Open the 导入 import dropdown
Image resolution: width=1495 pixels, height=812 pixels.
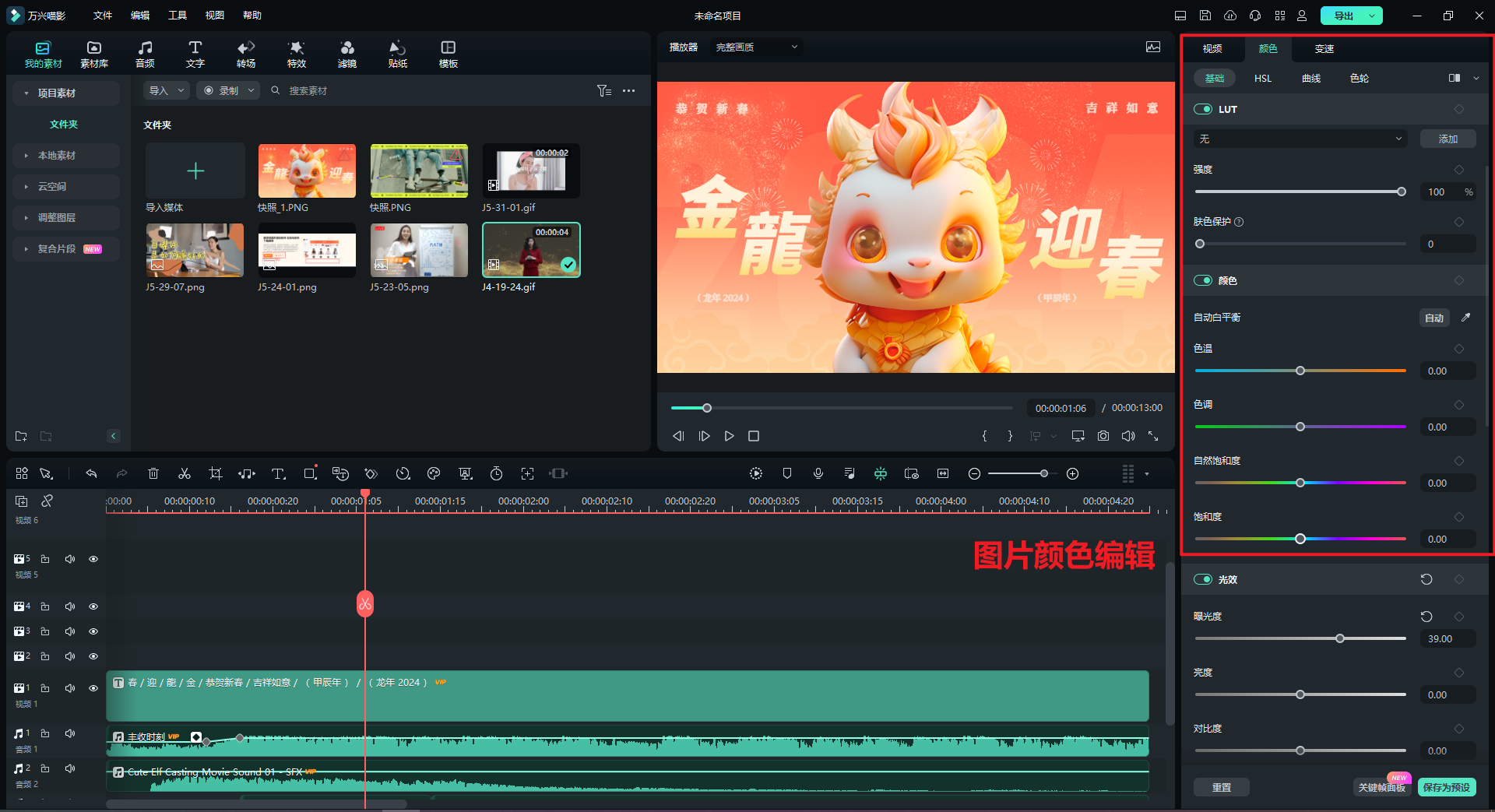point(167,91)
